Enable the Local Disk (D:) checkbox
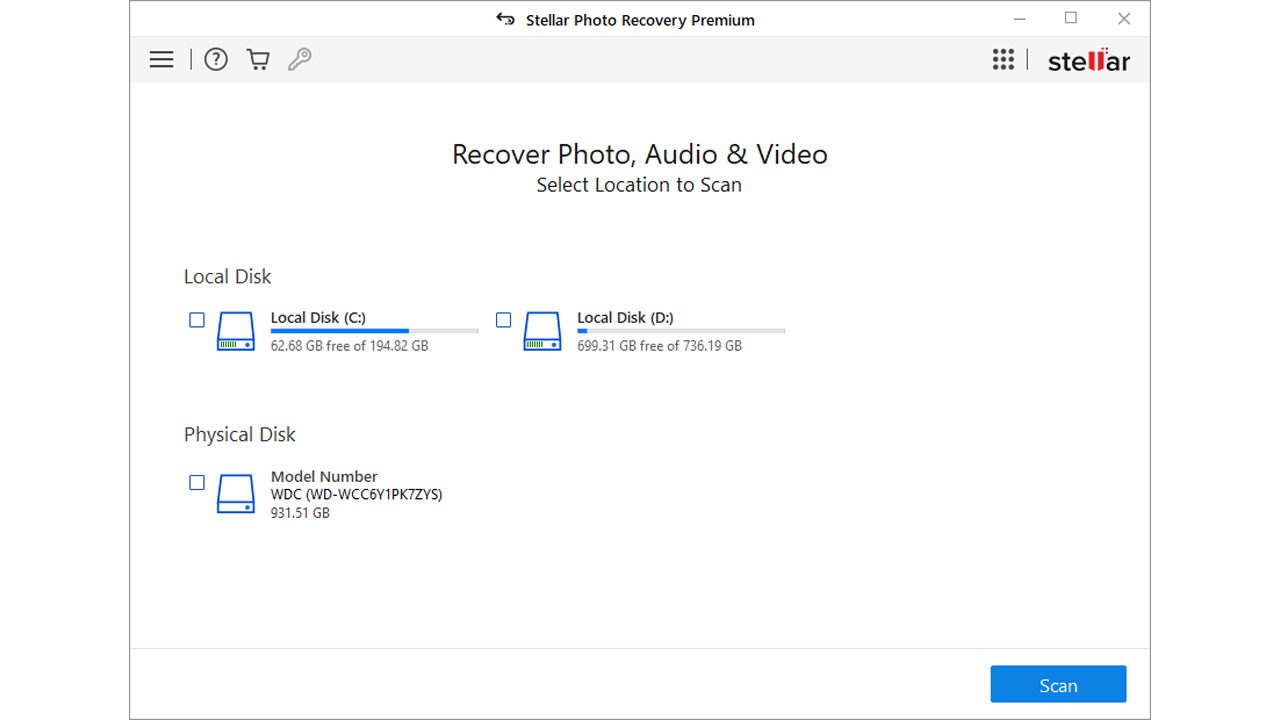 503,320
